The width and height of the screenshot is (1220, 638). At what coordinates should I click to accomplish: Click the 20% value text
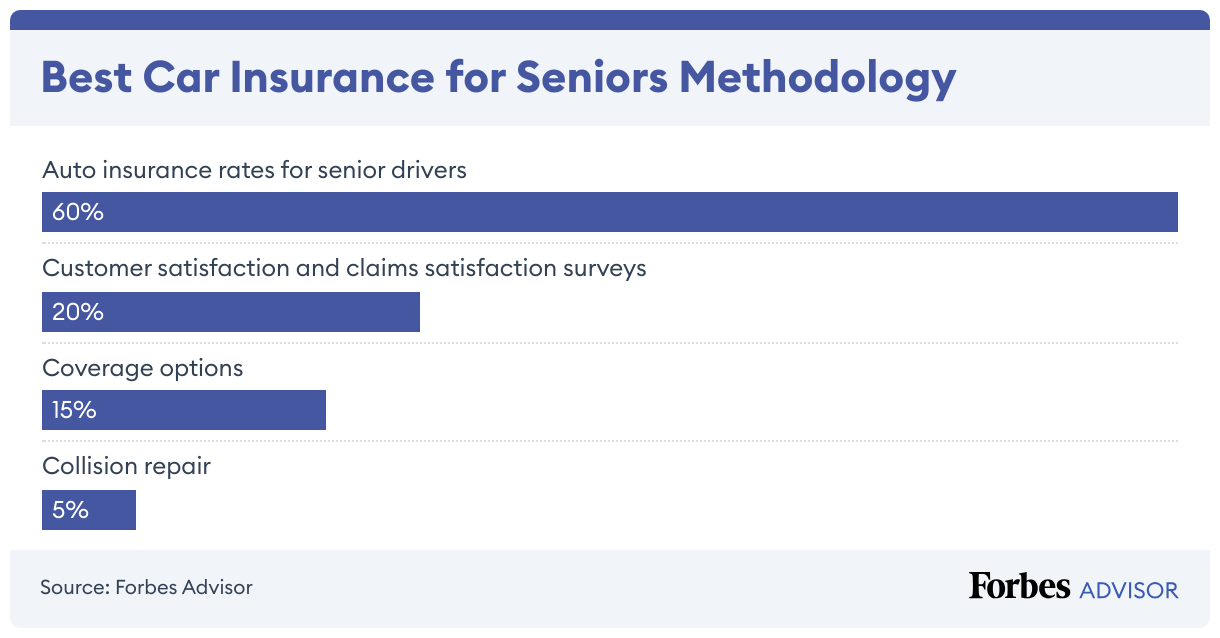(78, 312)
